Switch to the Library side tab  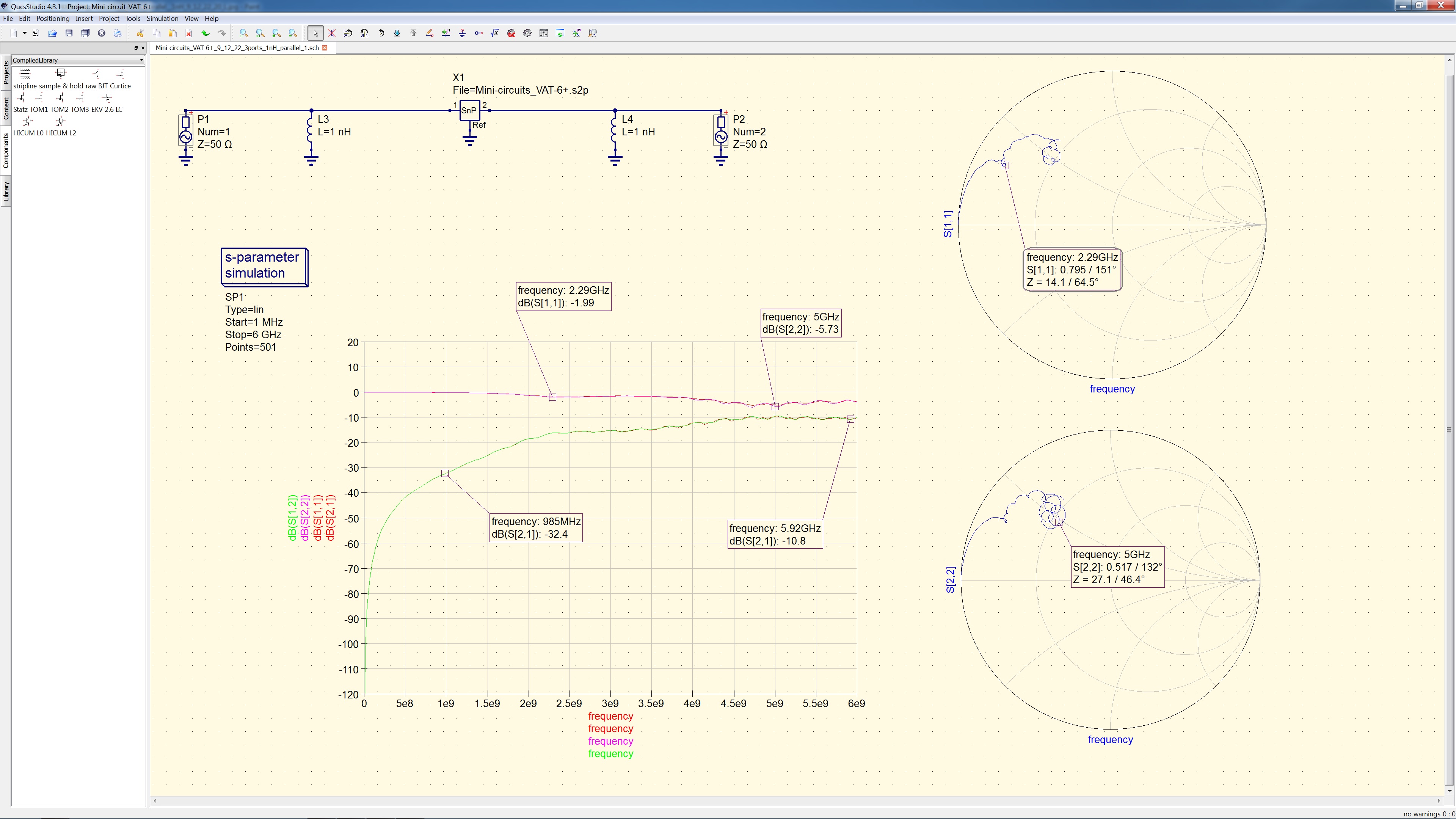[x=6, y=191]
